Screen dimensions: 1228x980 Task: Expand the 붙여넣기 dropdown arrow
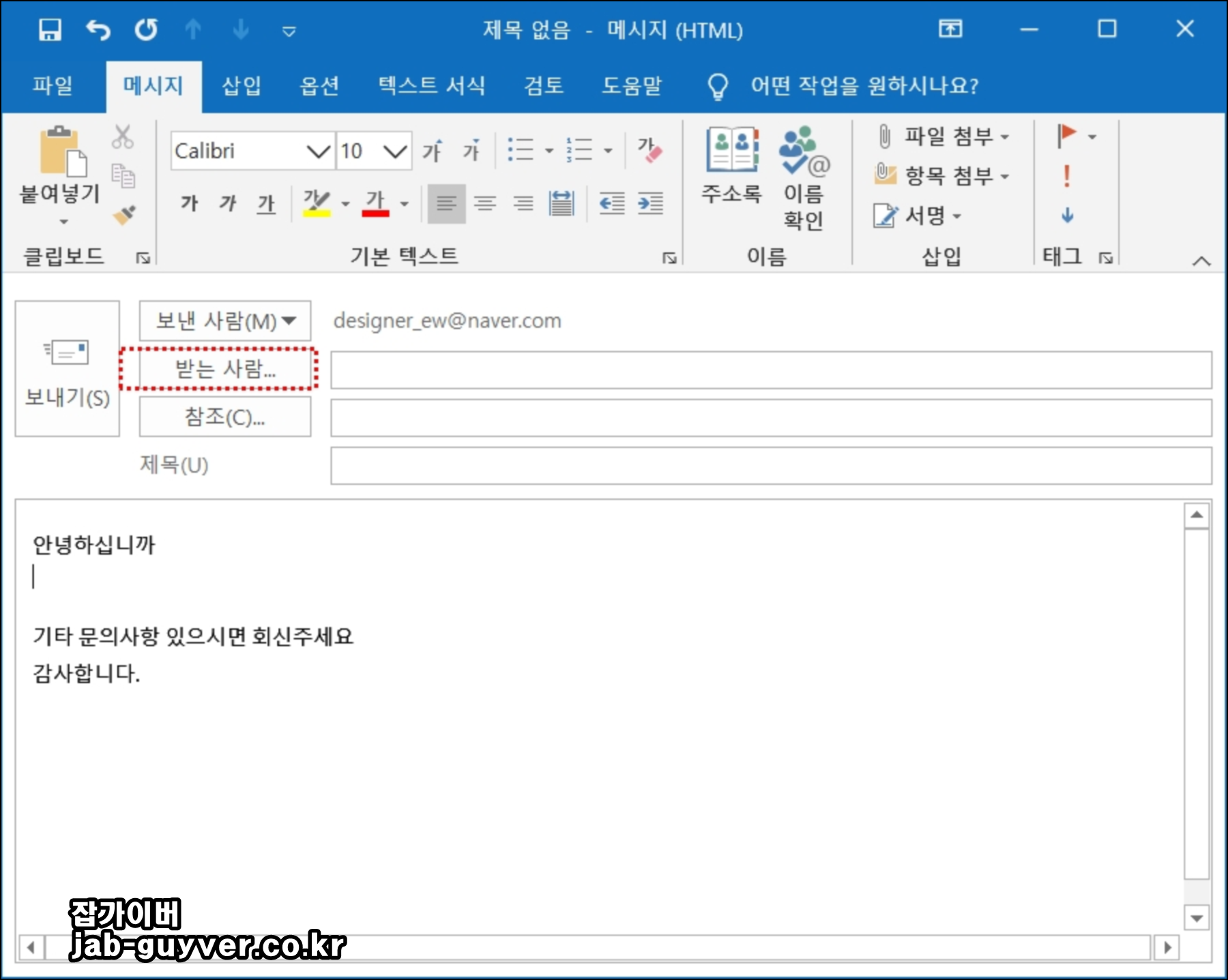coord(63,221)
